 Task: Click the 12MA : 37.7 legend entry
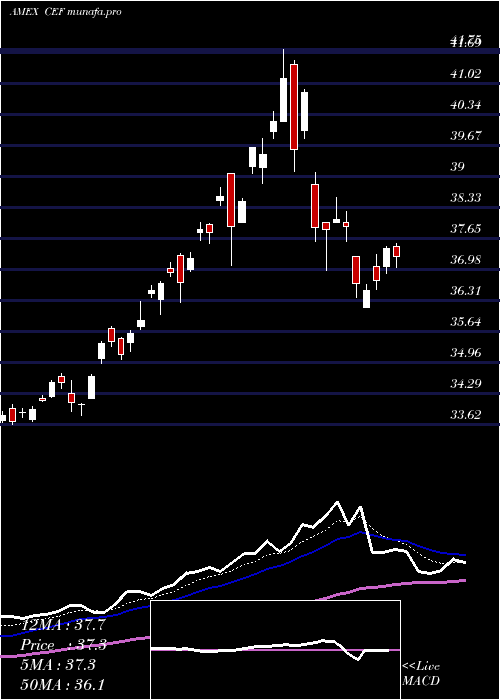tap(61, 626)
